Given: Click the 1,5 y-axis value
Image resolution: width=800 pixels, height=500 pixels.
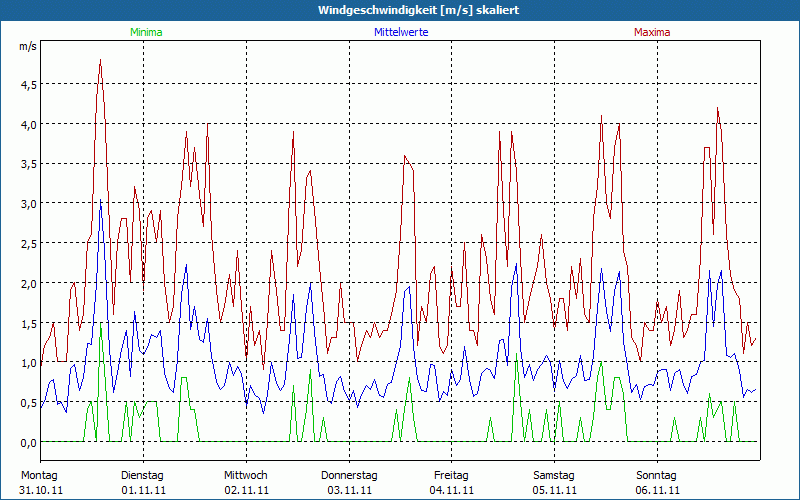Looking at the screenshot, I should point(29,324).
